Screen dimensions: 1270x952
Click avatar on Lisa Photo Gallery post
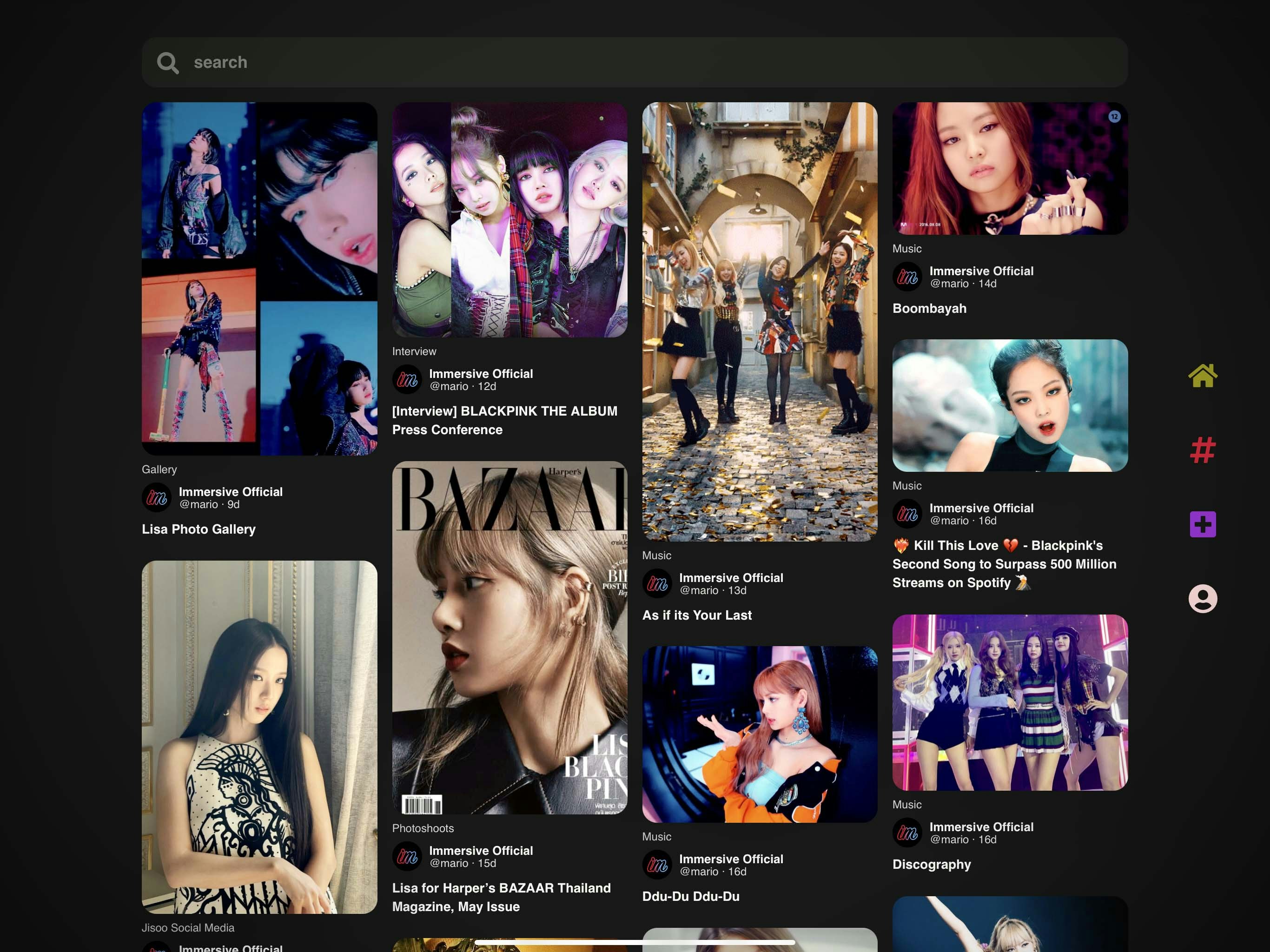click(x=157, y=497)
